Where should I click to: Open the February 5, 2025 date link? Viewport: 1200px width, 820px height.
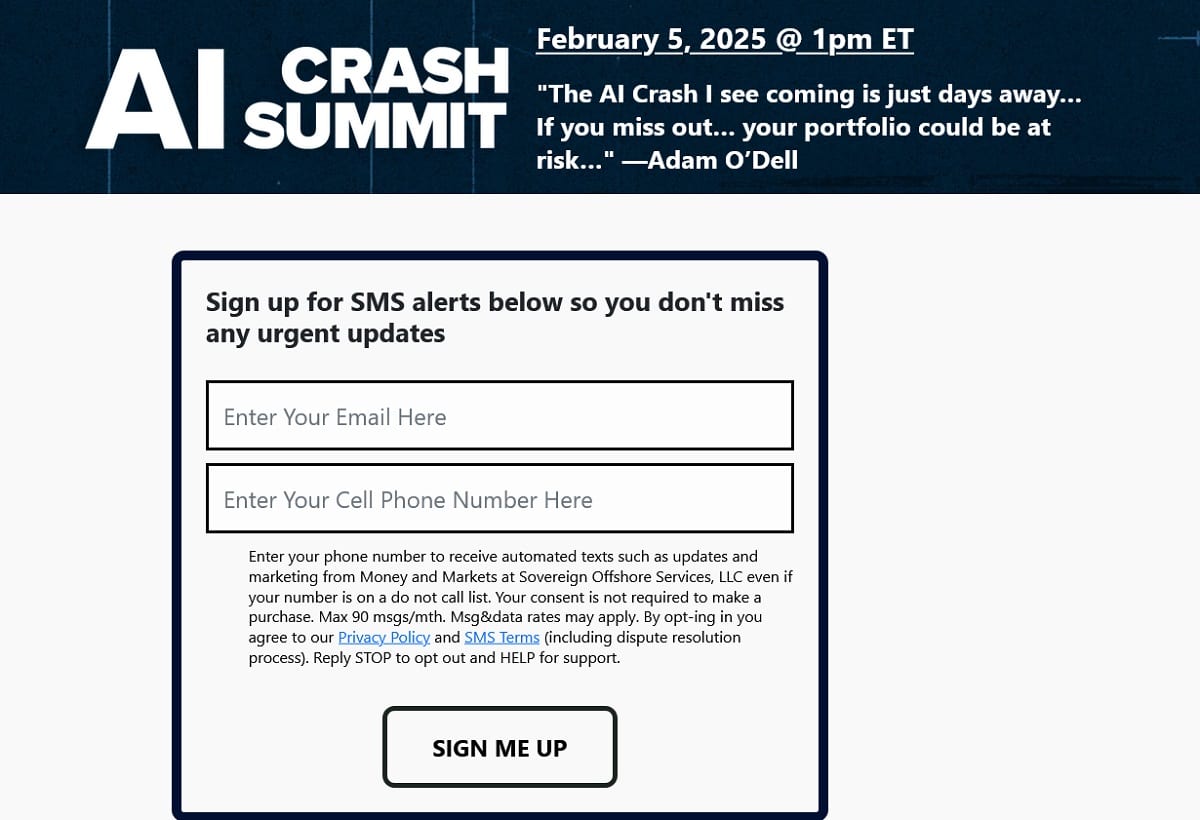[x=724, y=38]
